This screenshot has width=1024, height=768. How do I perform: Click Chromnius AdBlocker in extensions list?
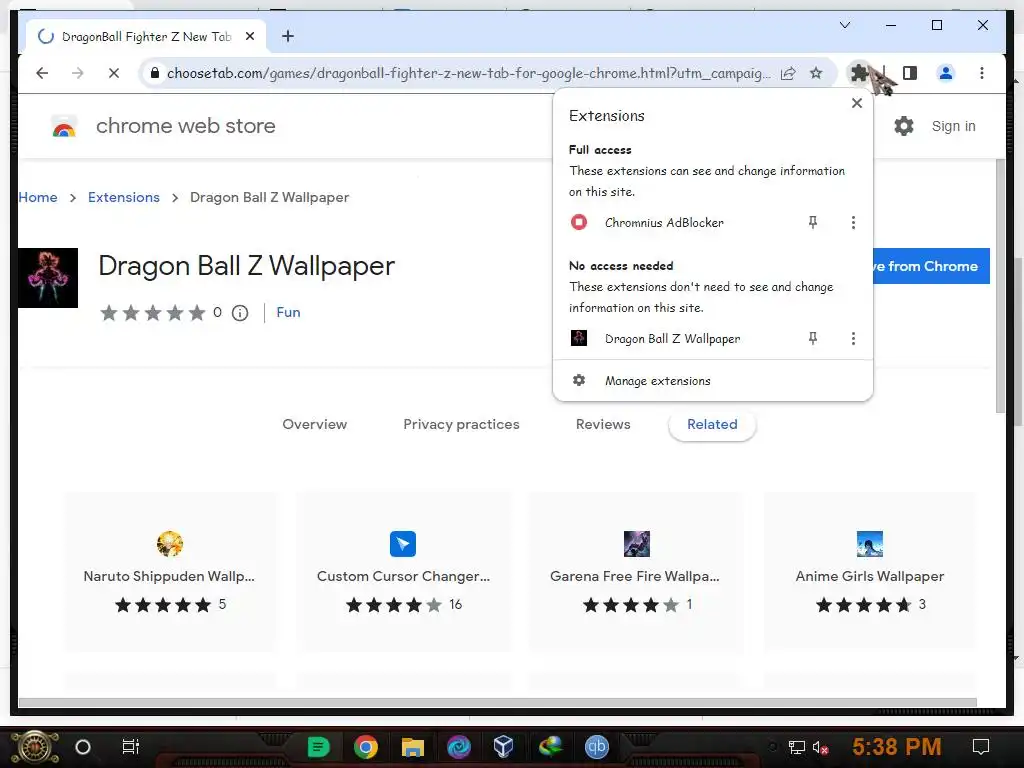pyautogui.click(x=664, y=223)
